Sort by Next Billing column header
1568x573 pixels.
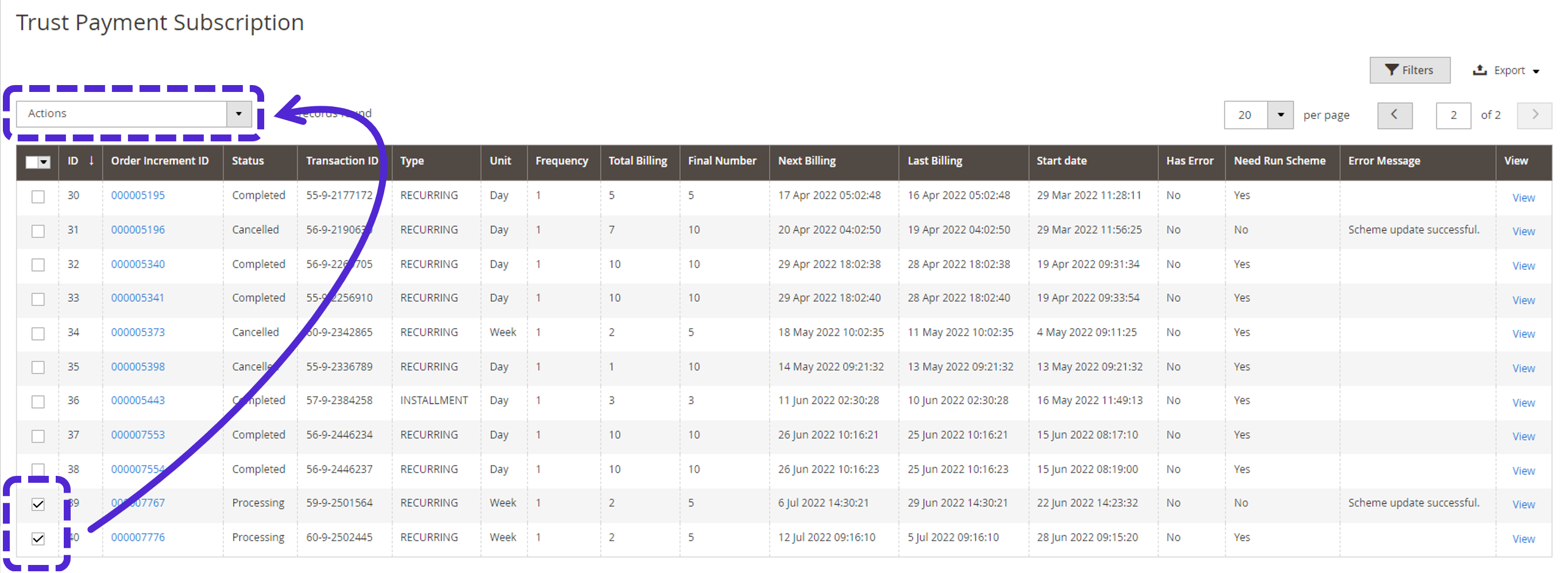806,161
